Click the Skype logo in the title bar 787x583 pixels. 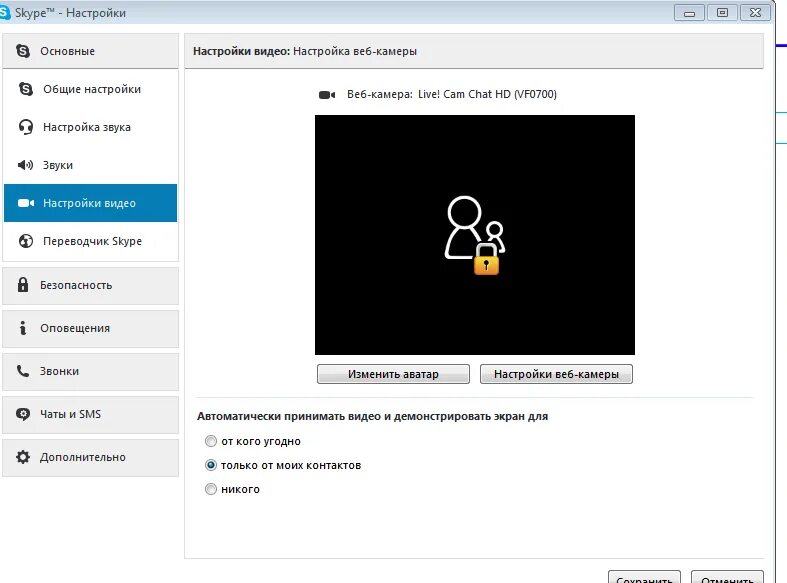click(5, 13)
